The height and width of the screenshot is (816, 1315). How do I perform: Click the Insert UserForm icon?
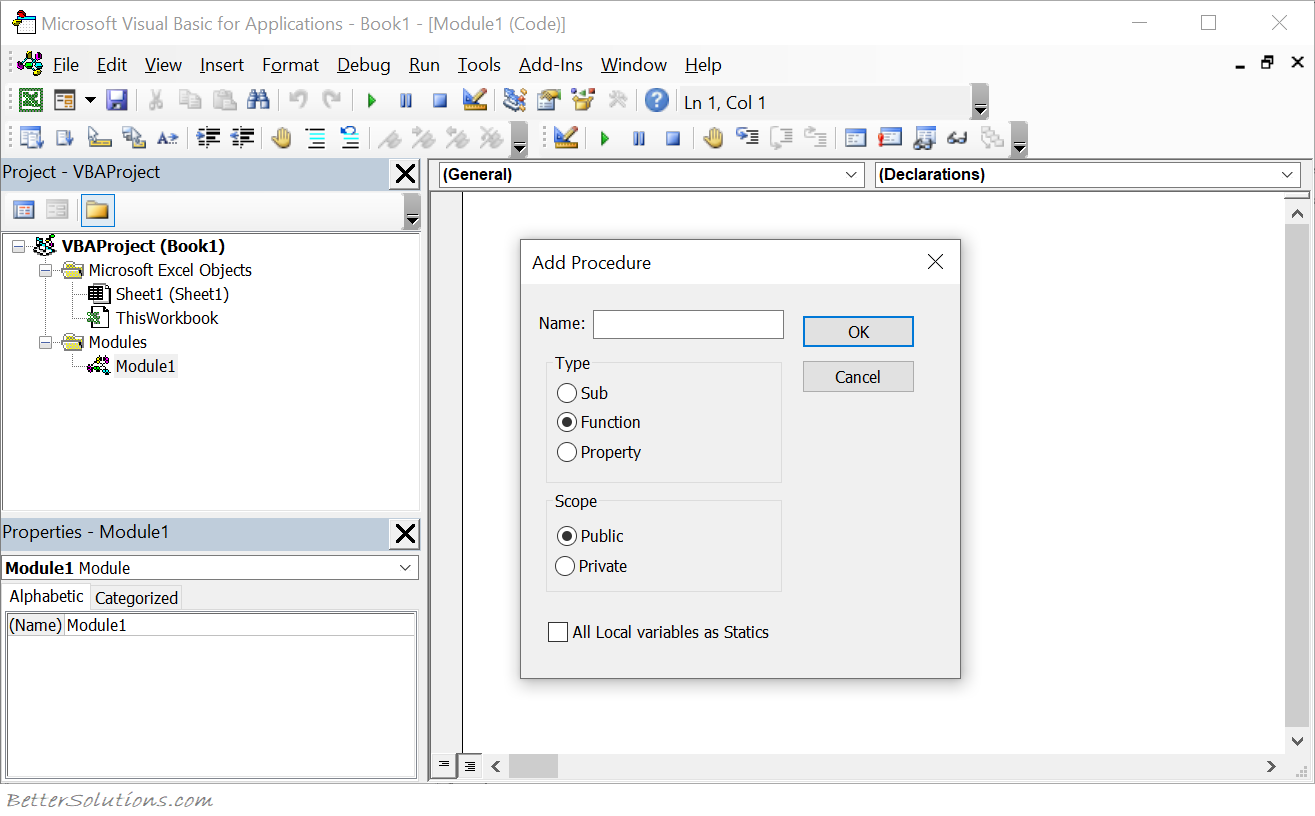pyautogui.click(x=65, y=100)
